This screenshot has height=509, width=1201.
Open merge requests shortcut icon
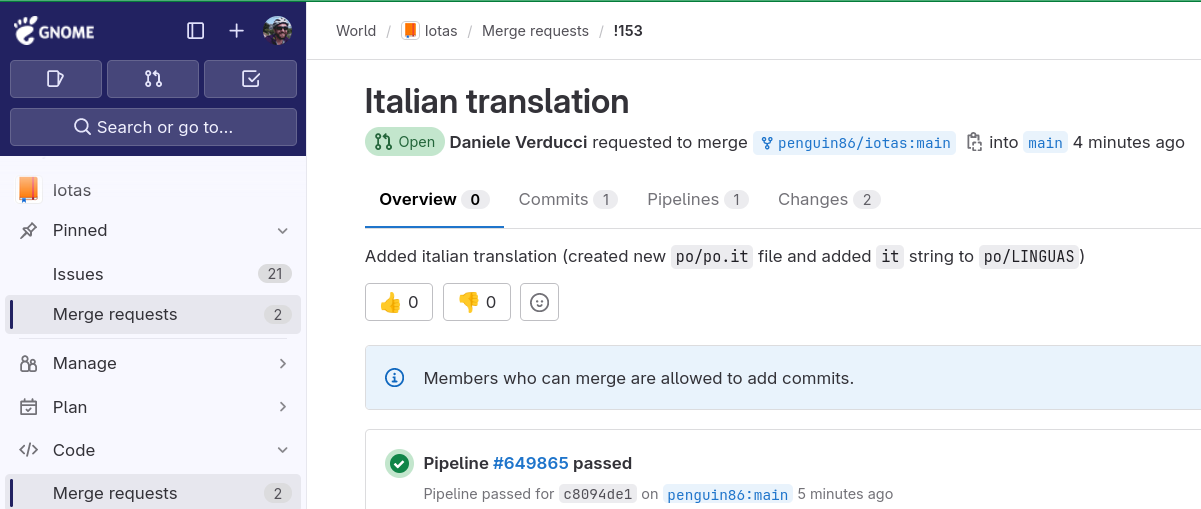coord(153,79)
